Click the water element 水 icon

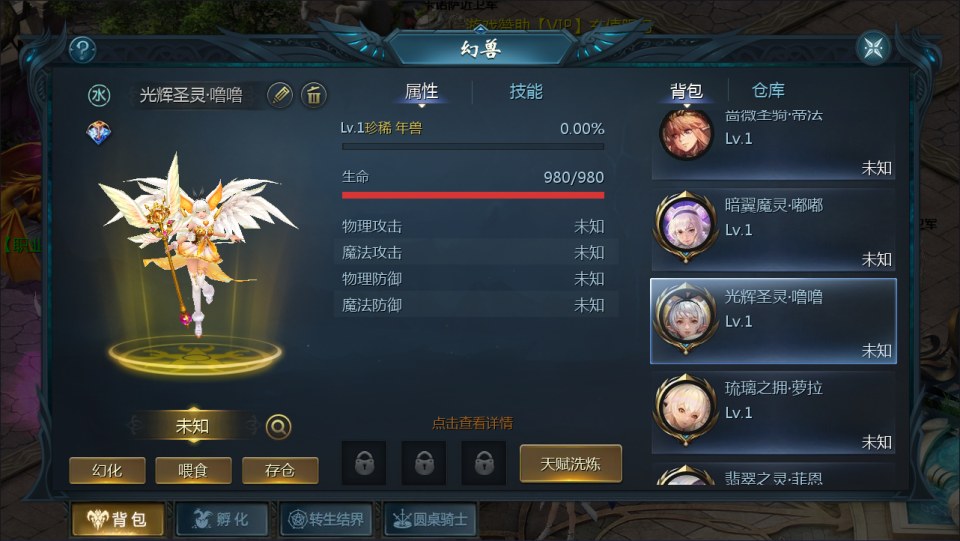[x=99, y=95]
